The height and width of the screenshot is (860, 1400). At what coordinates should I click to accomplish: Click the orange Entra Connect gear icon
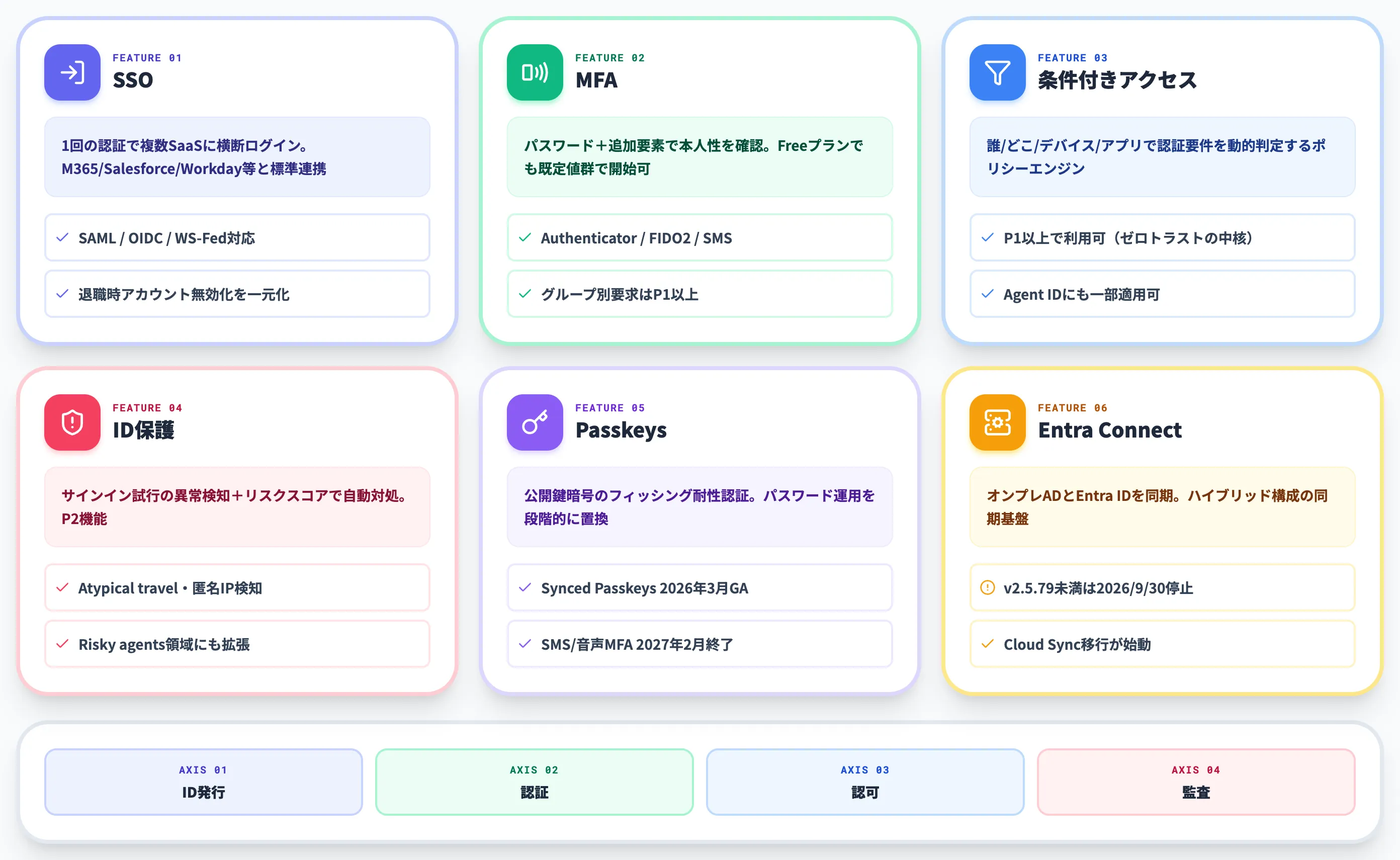[x=997, y=422]
